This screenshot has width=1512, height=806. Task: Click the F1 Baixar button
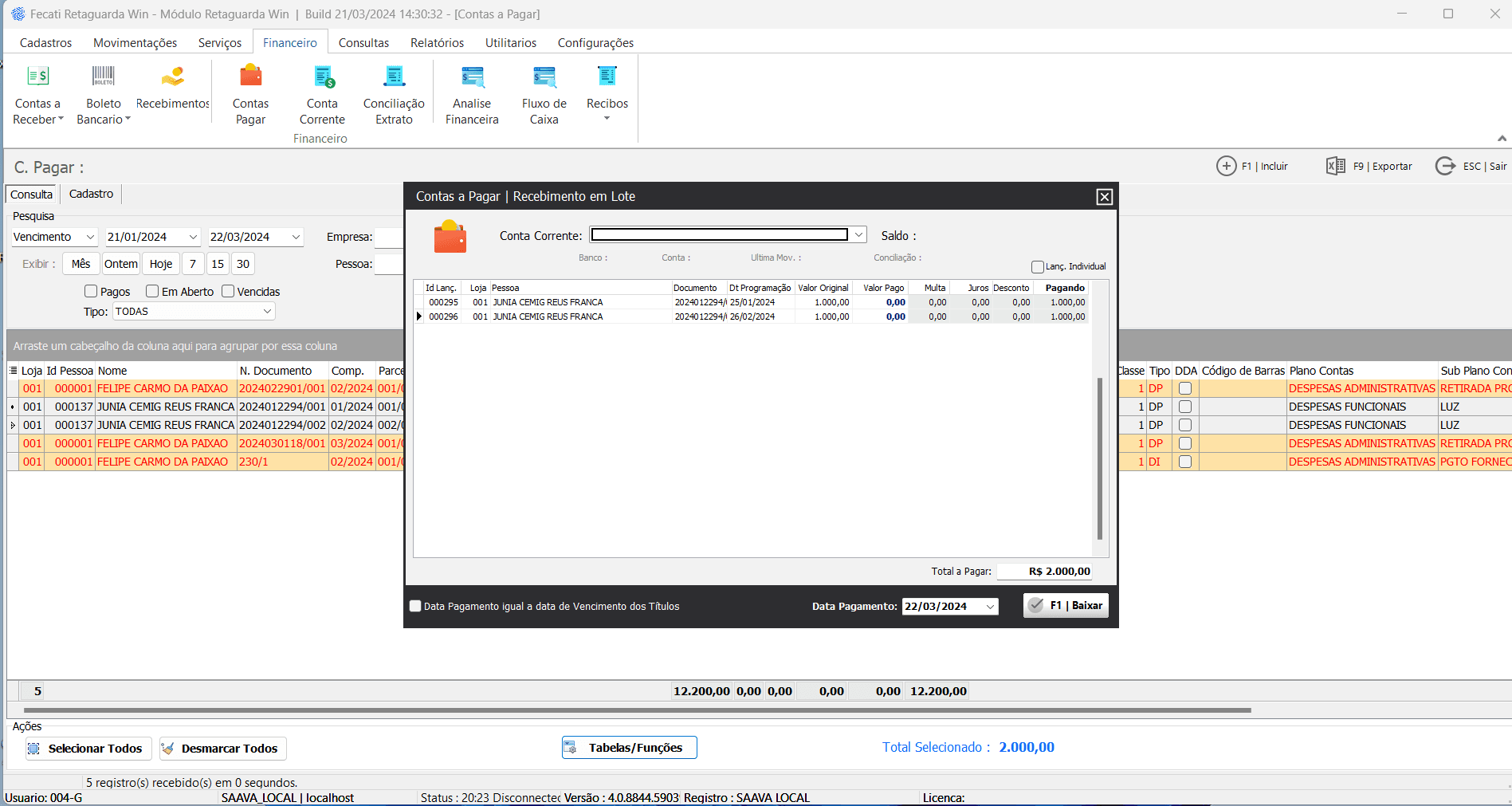[x=1066, y=606]
